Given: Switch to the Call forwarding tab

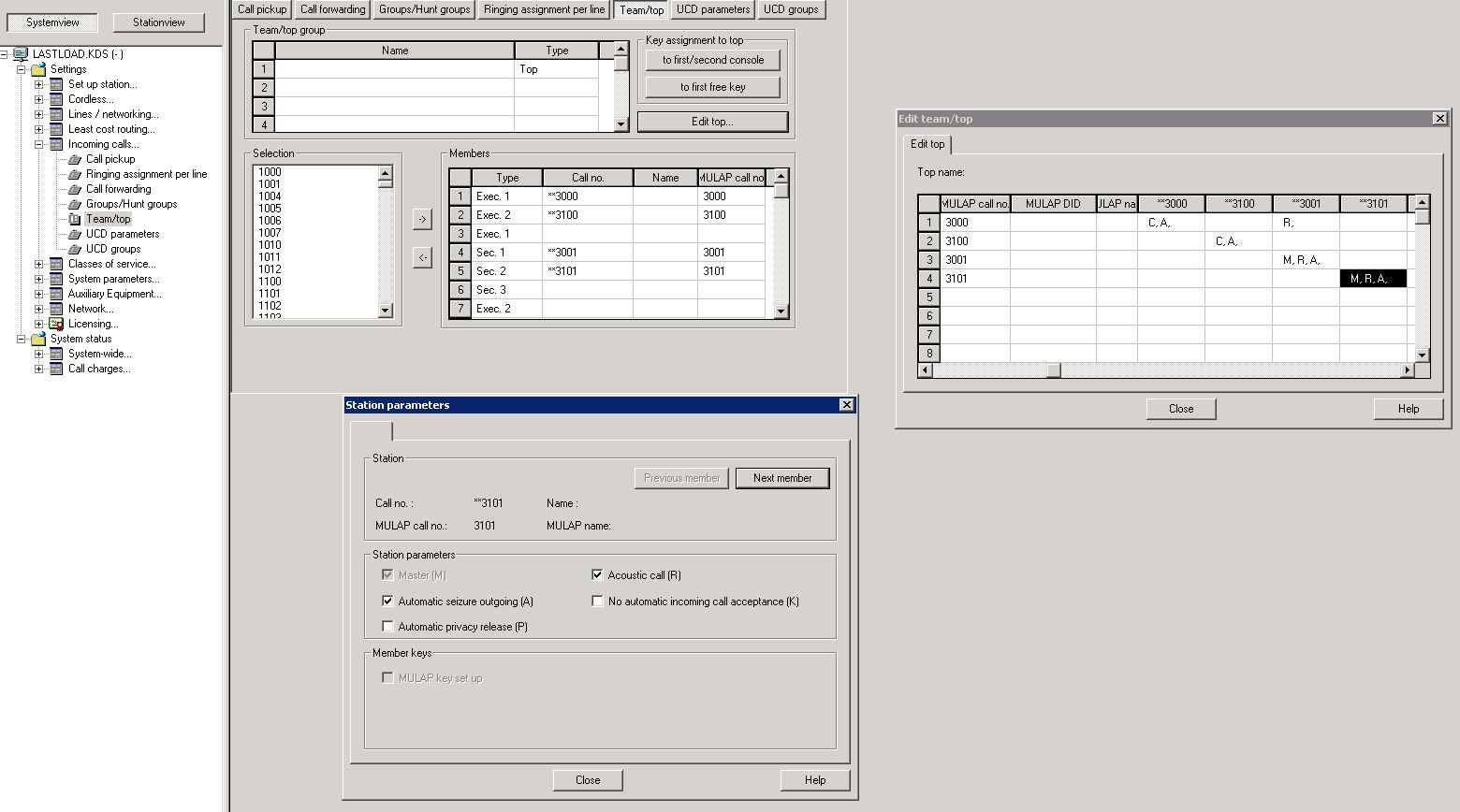Looking at the screenshot, I should (x=332, y=9).
